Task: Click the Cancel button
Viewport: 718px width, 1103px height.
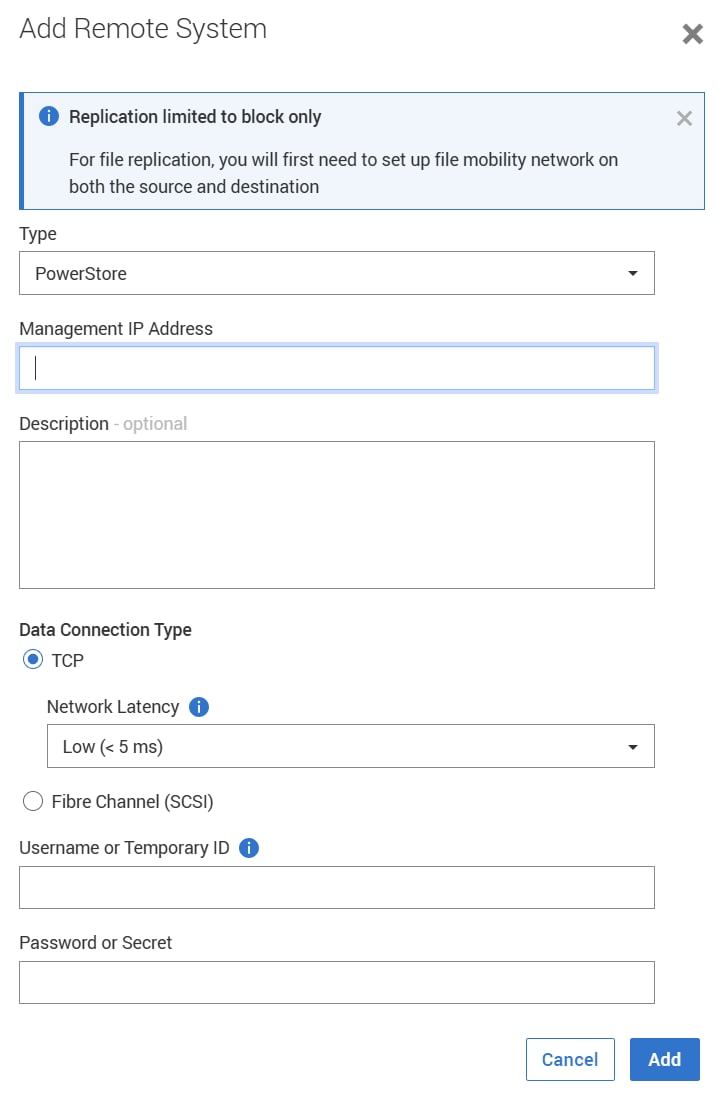Action: 570,1059
